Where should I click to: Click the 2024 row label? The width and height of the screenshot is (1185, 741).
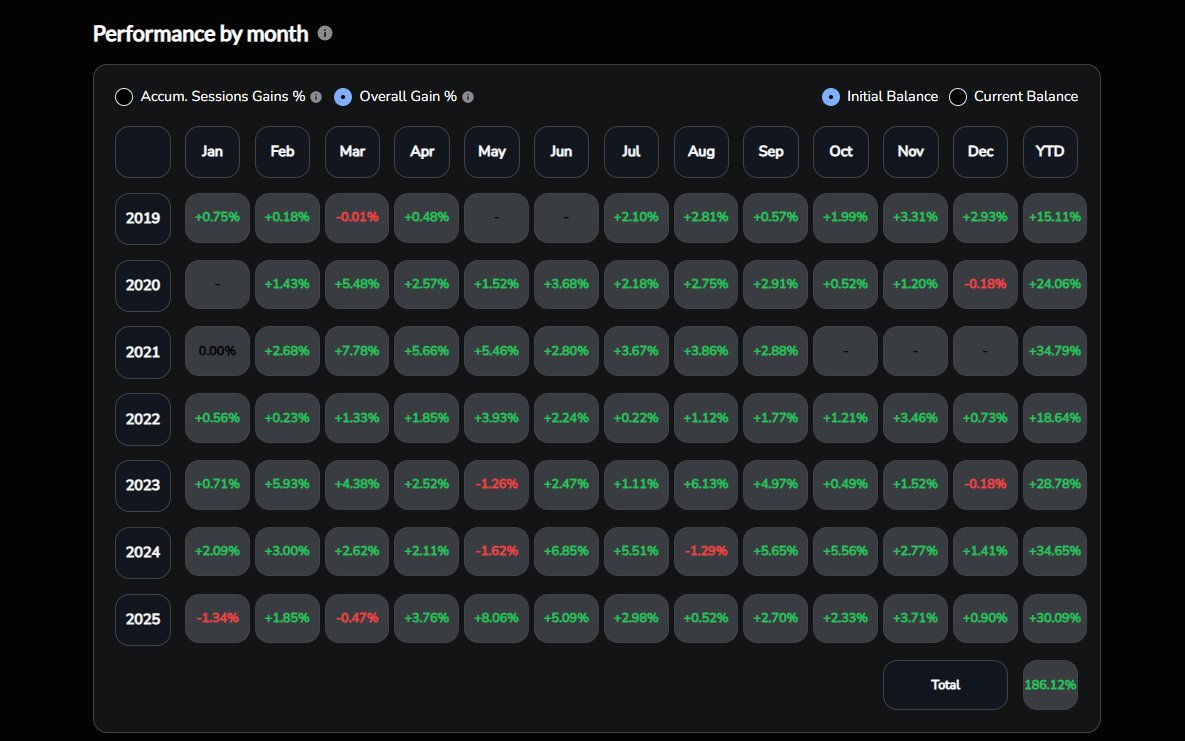(143, 553)
